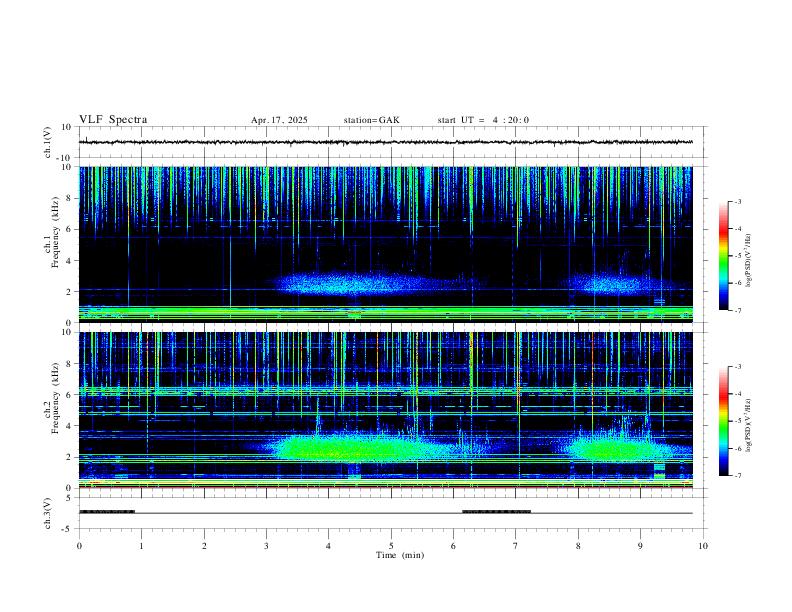Click ch.3 marker segment near minute 0
This screenshot has height=612, width=792.
107,512
